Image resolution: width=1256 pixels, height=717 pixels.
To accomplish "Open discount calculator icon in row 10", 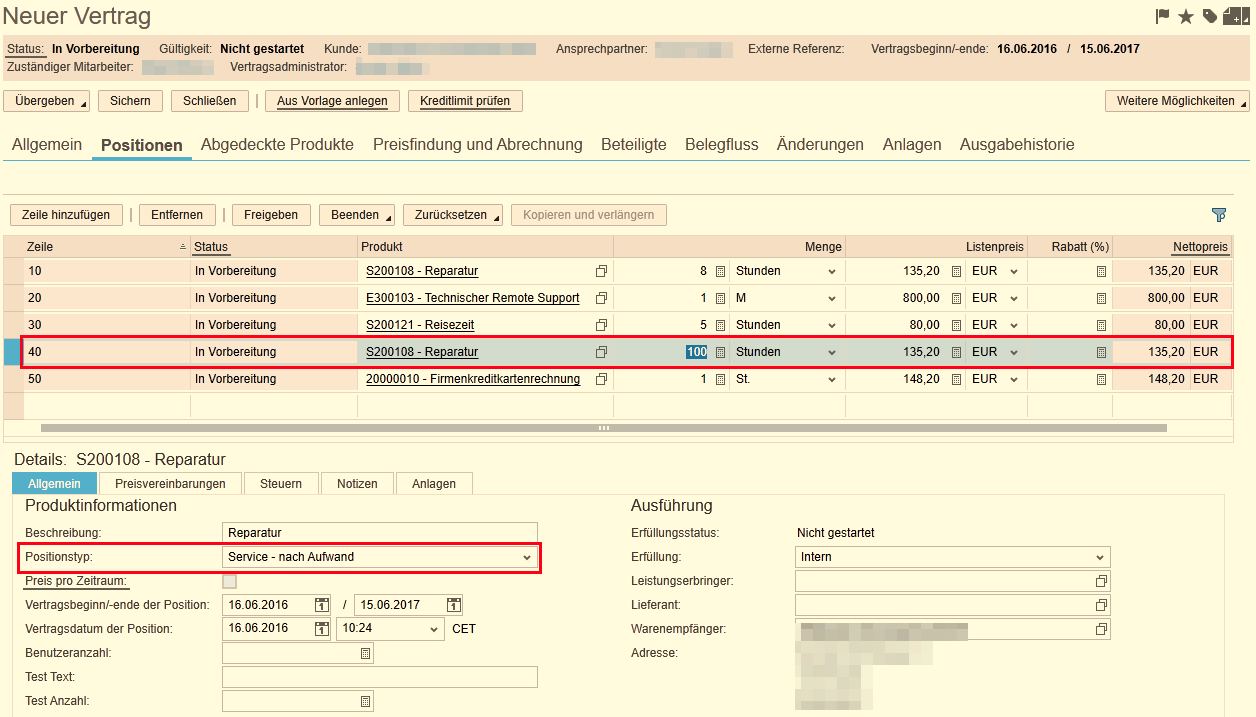I will tap(1101, 271).
